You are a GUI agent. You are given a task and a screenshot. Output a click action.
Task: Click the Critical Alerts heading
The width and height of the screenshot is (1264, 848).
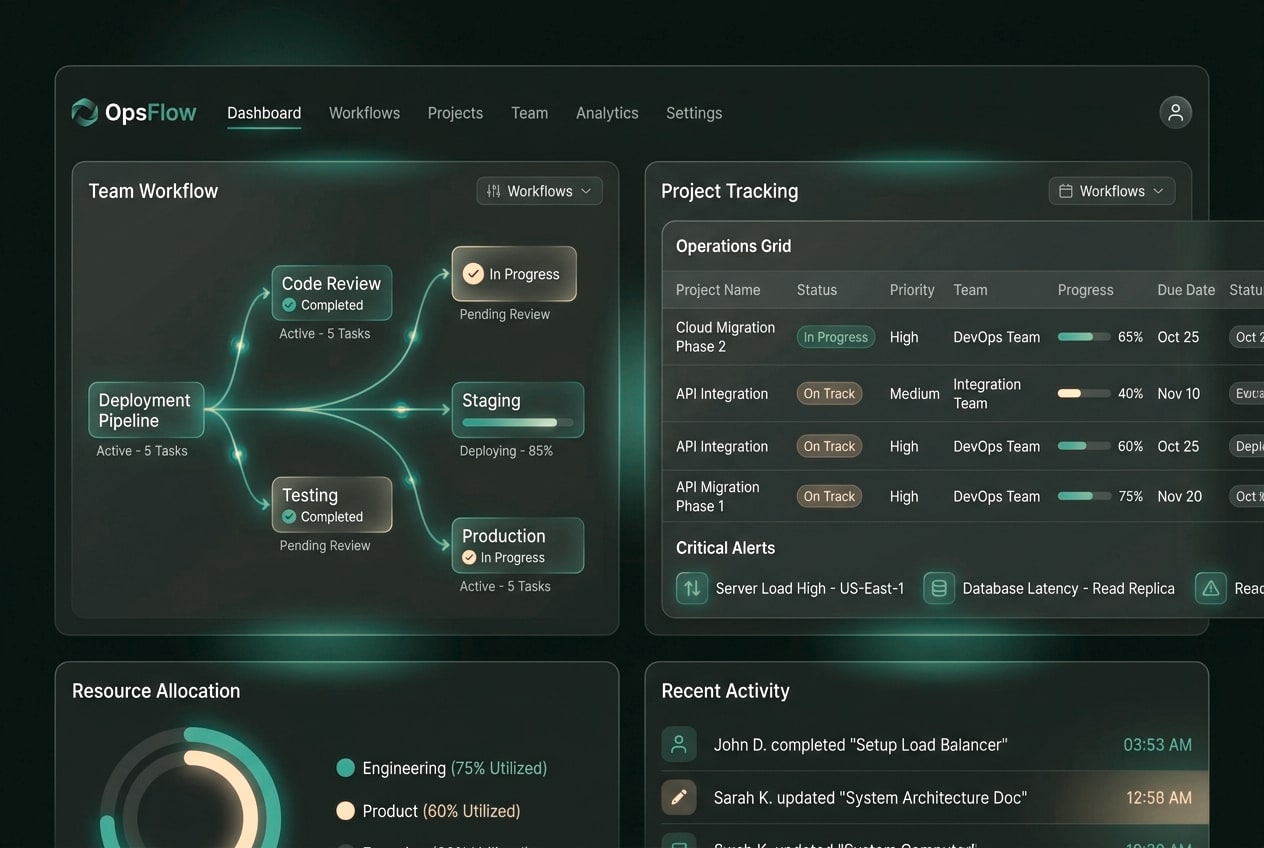725,548
